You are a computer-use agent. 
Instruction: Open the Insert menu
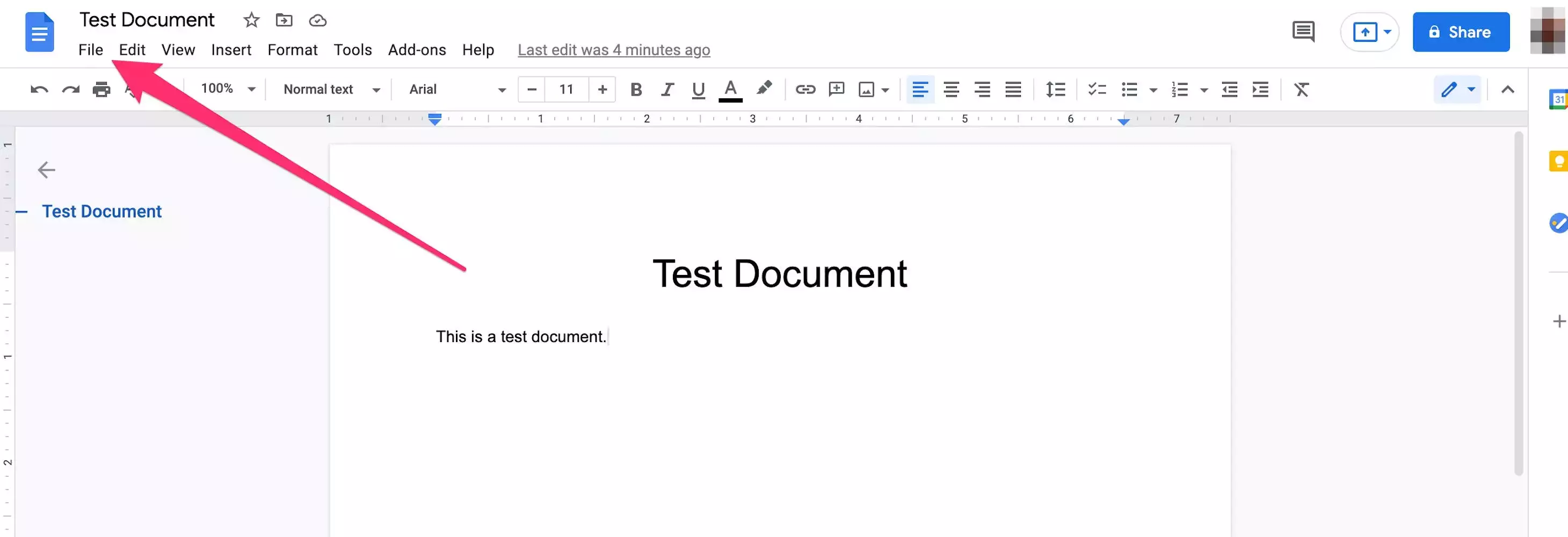[231, 50]
